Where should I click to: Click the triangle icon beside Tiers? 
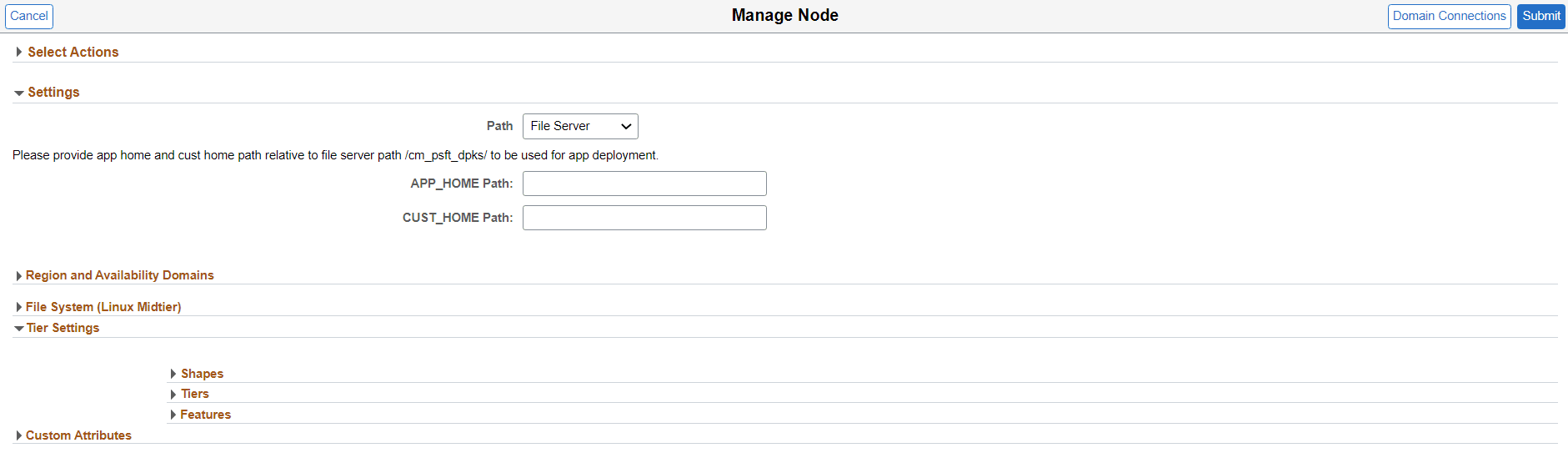point(173,395)
